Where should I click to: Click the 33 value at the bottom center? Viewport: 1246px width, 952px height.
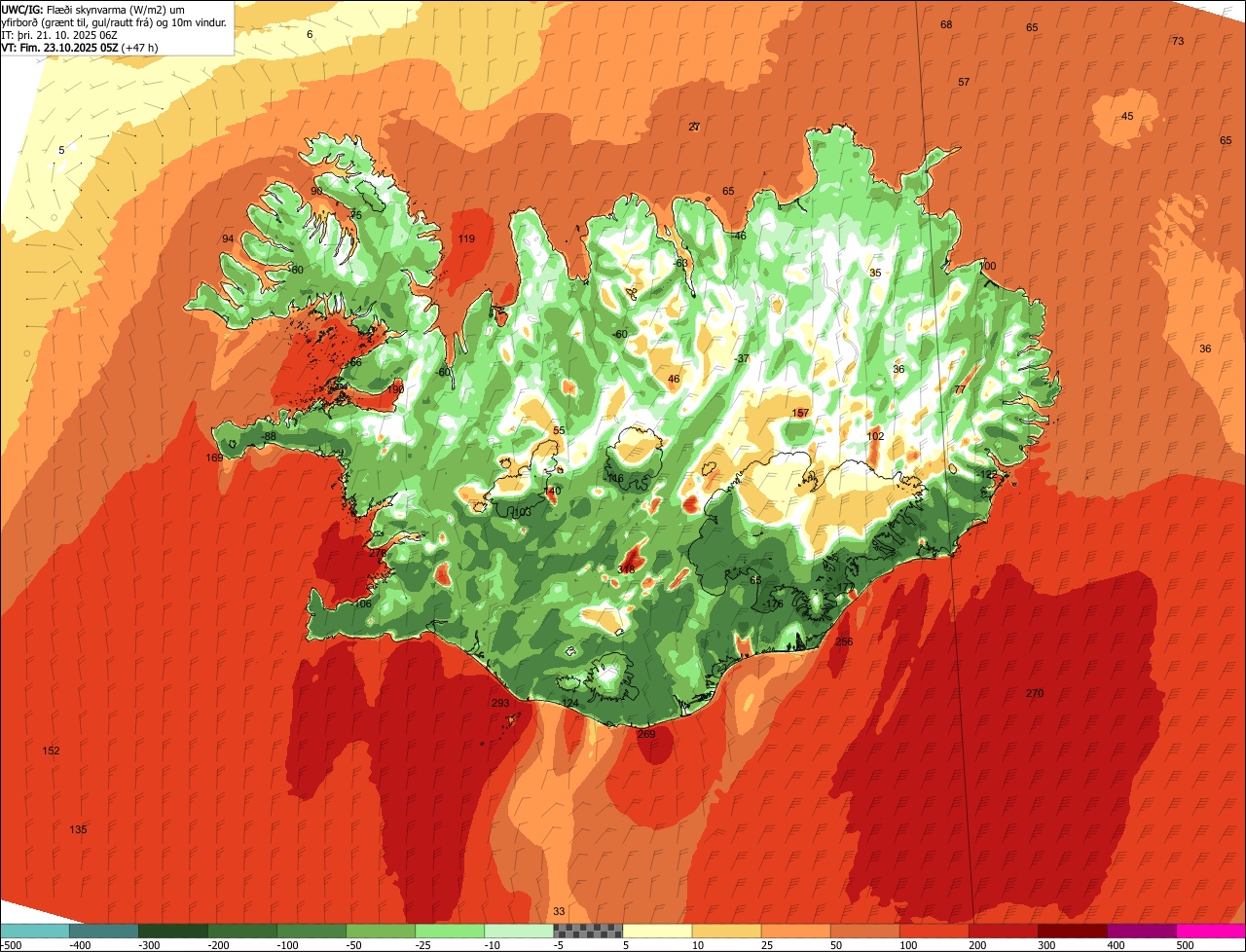click(559, 911)
